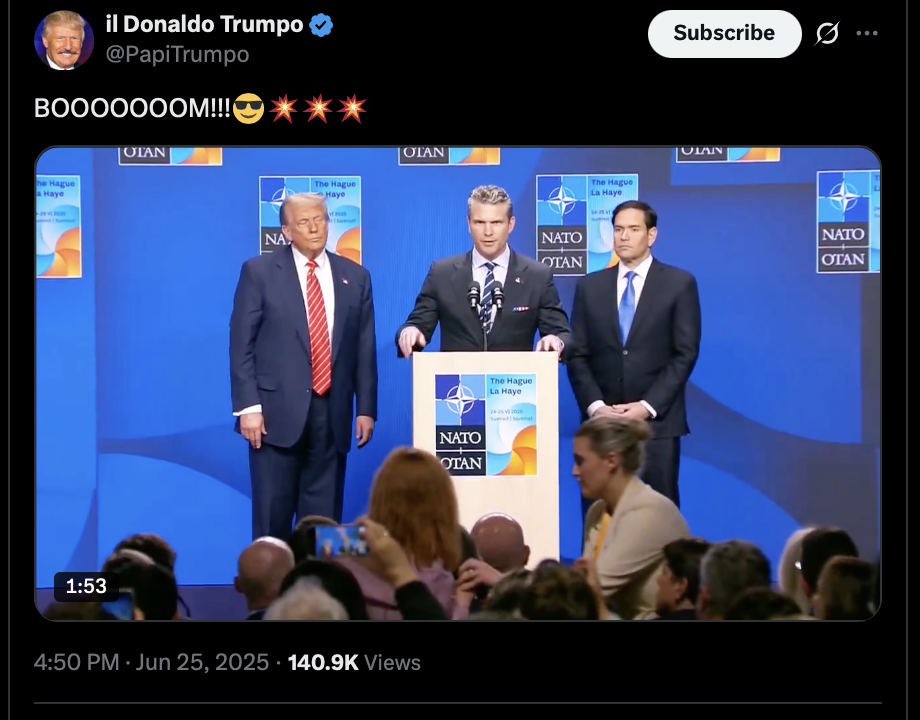Click the BOOOOOOOM!!! post text

pyautogui.click(x=133, y=109)
